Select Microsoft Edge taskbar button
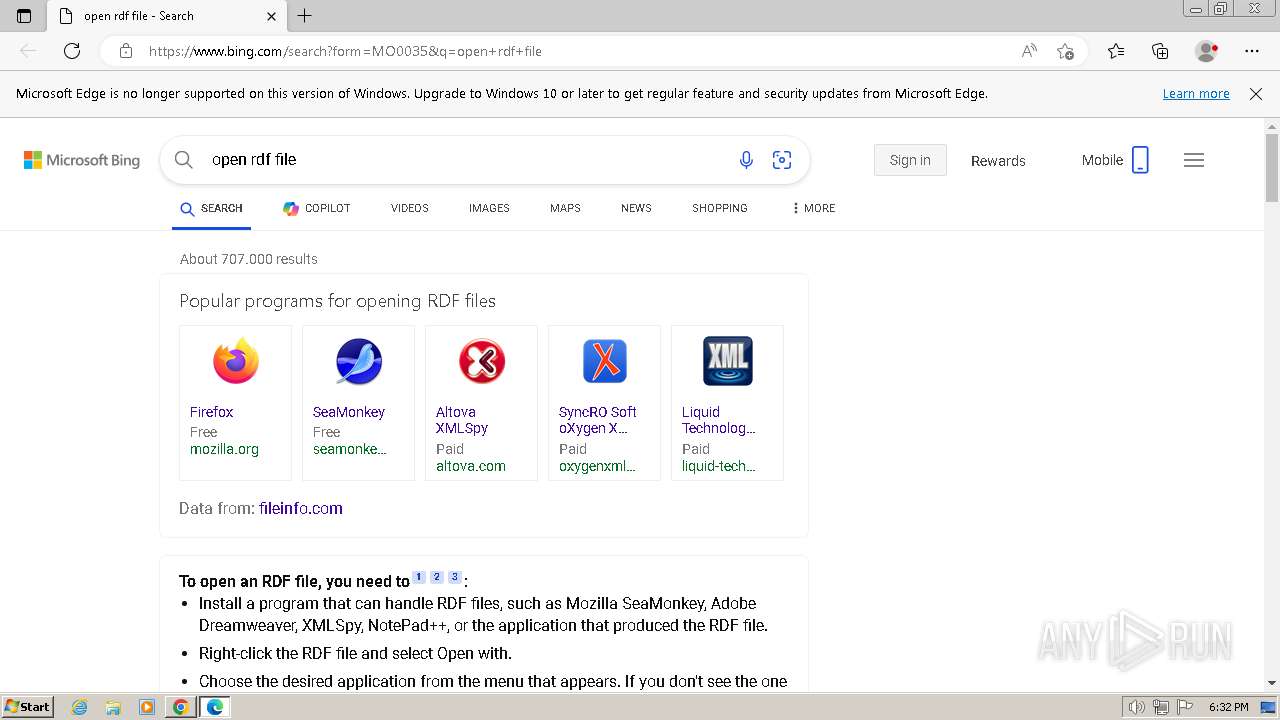 [x=215, y=707]
